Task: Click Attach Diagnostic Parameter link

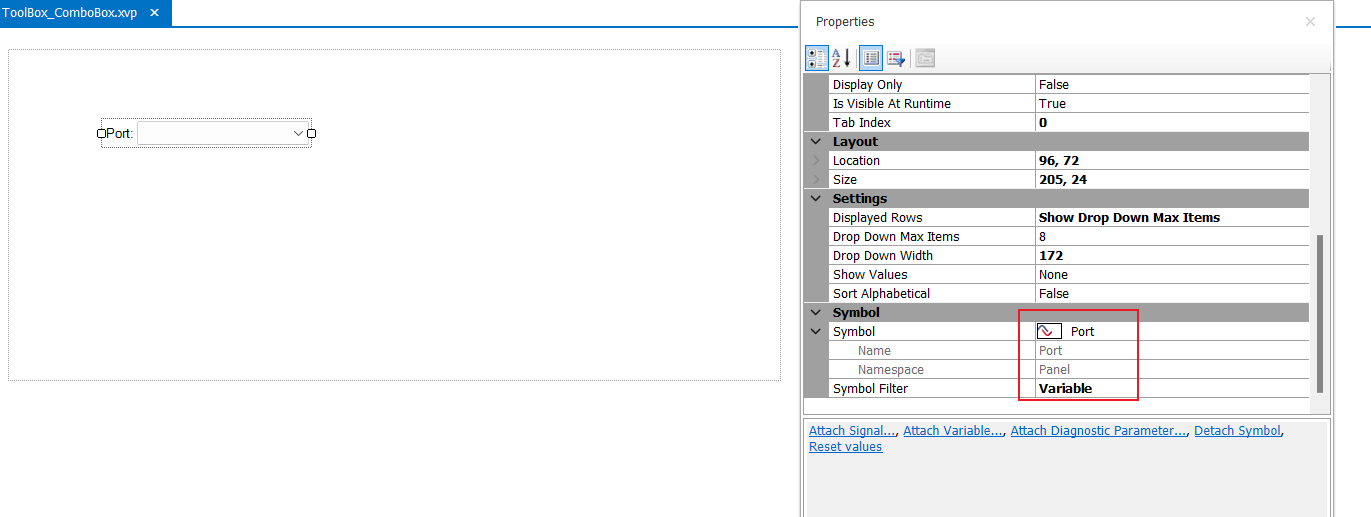Action: 1100,431
